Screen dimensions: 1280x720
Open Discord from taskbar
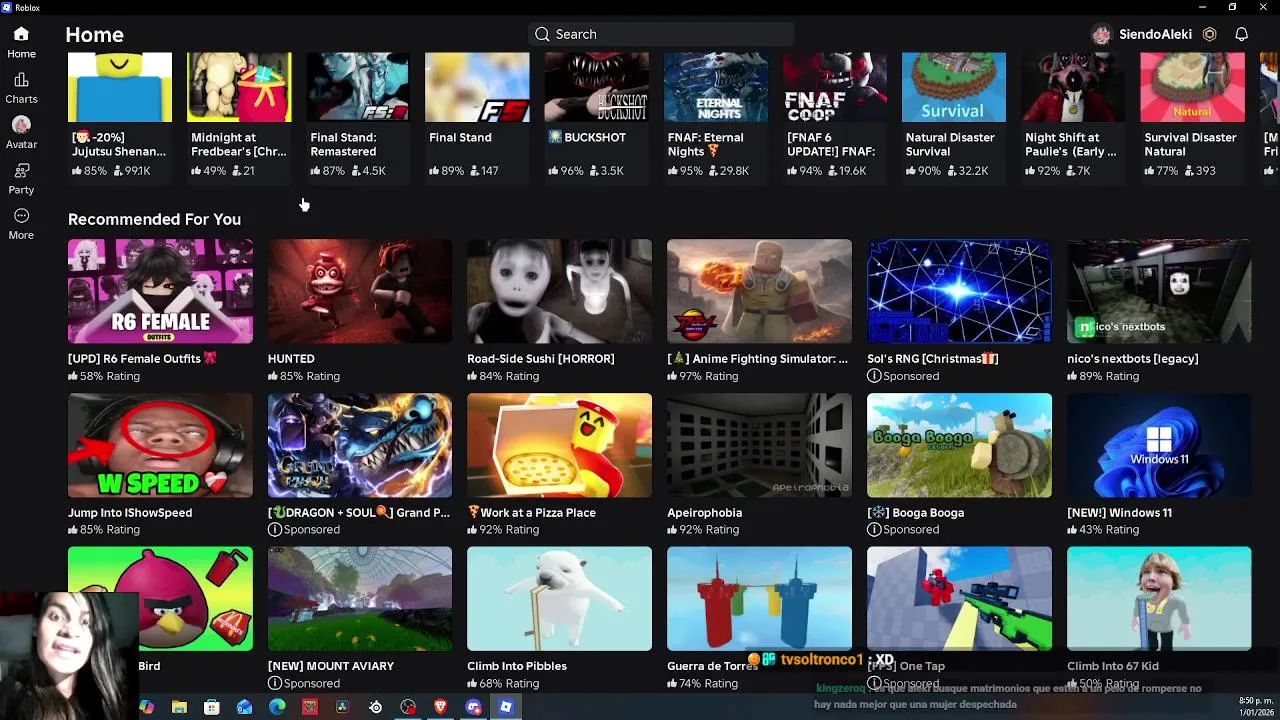pyautogui.click(x=473, y=707)
